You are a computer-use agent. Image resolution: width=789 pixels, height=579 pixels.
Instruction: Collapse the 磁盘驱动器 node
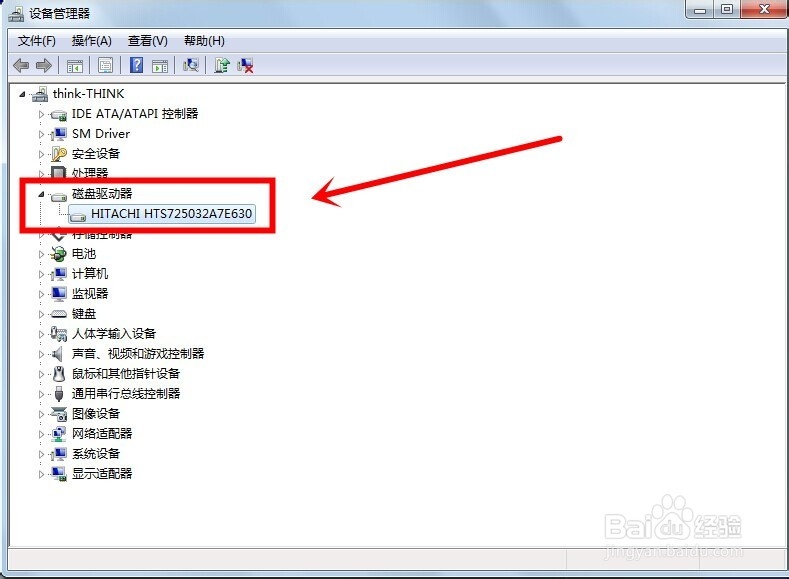tap(41, 194)
